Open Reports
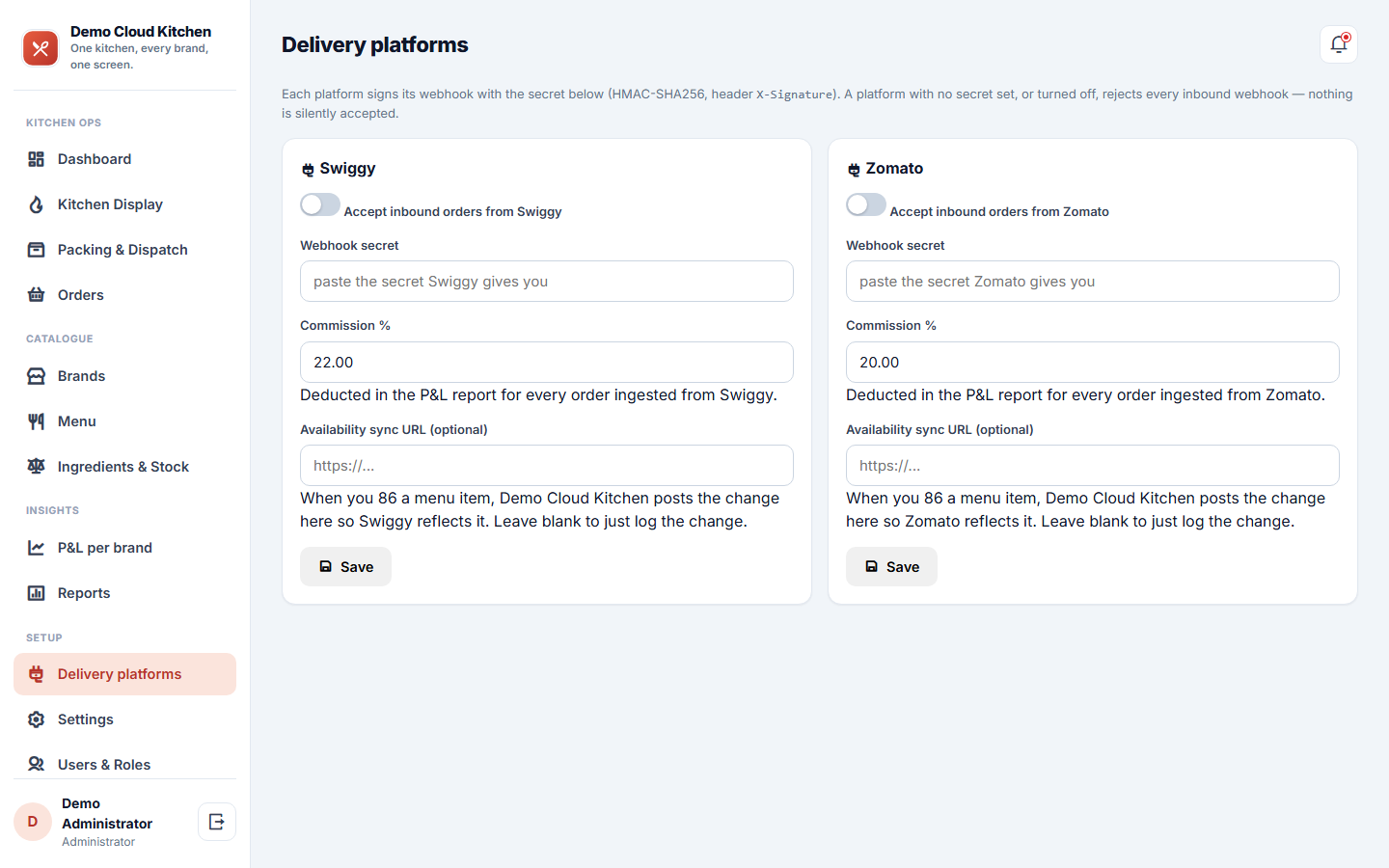This screenshot has width=1389, height=868. point(124,593)
